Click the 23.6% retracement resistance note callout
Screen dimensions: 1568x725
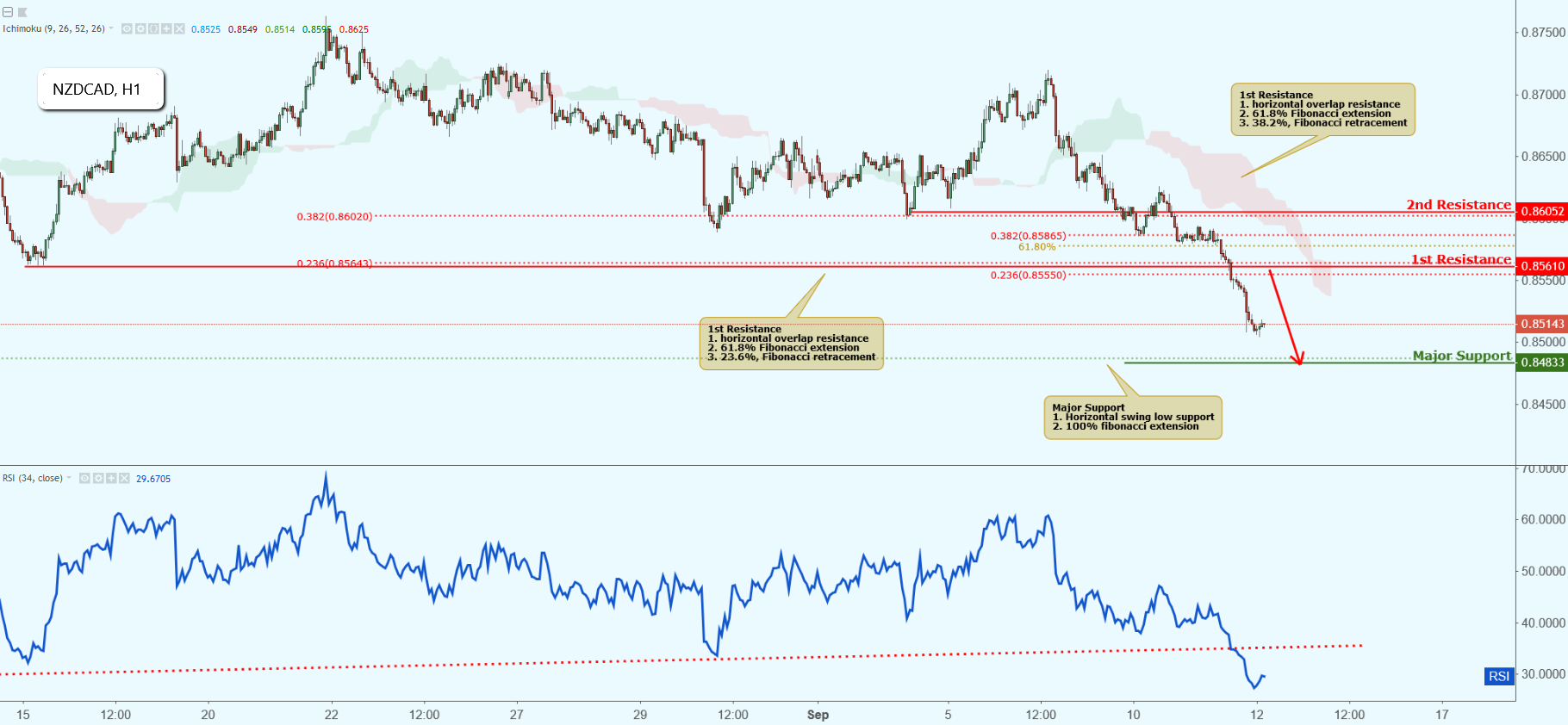coord(792,344)
